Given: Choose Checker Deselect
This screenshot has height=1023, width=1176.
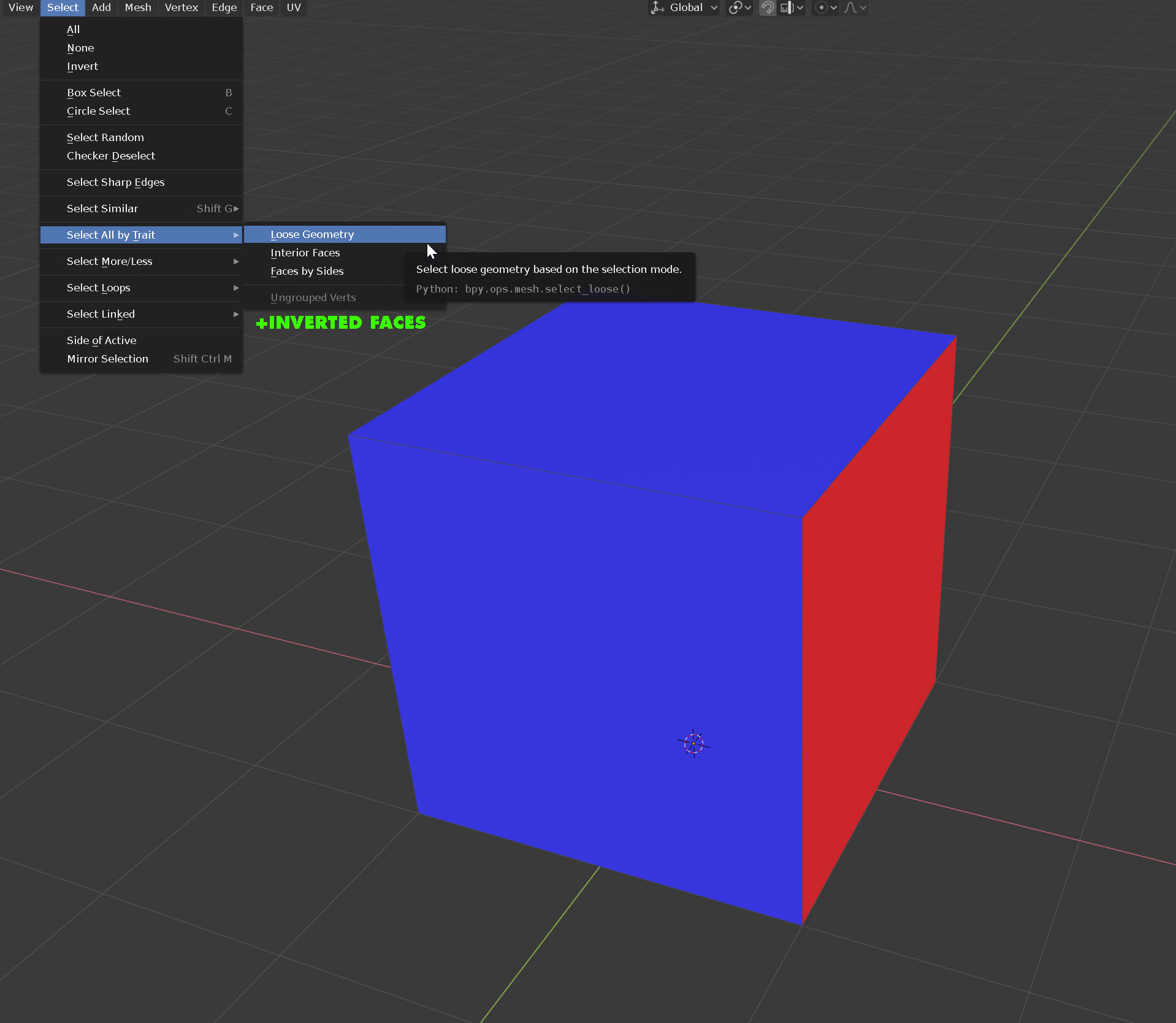Looking at the screenshot, I should [x=141, y=156].
